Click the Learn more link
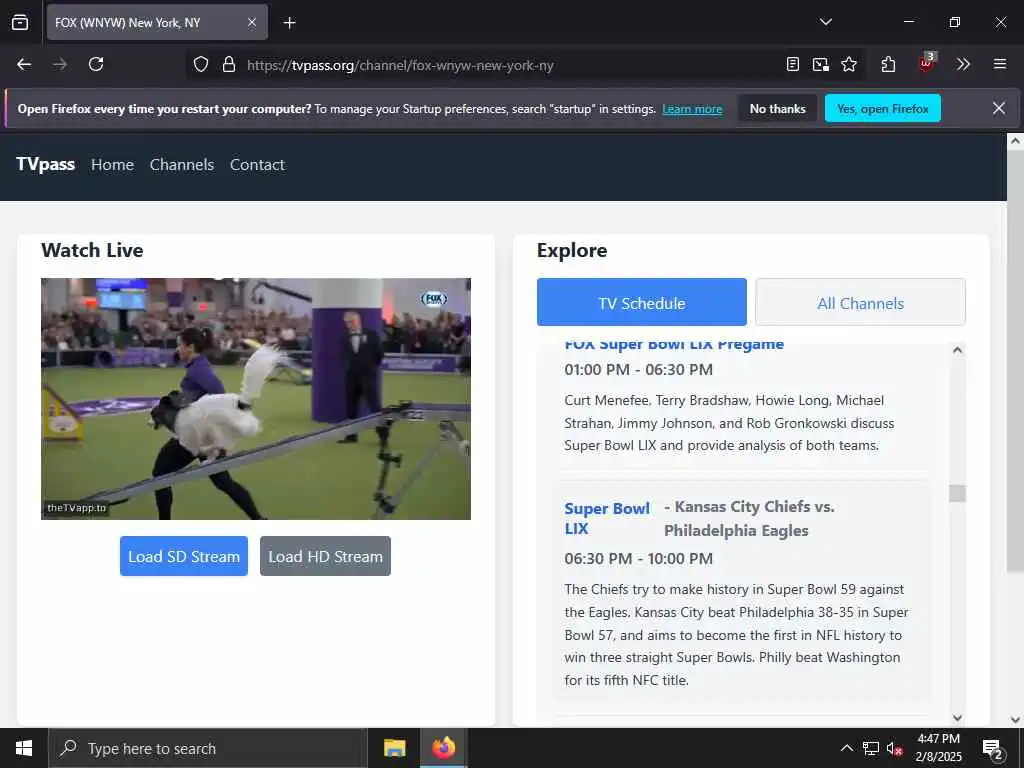The image size is (1024, 768). tap(692, 109)
